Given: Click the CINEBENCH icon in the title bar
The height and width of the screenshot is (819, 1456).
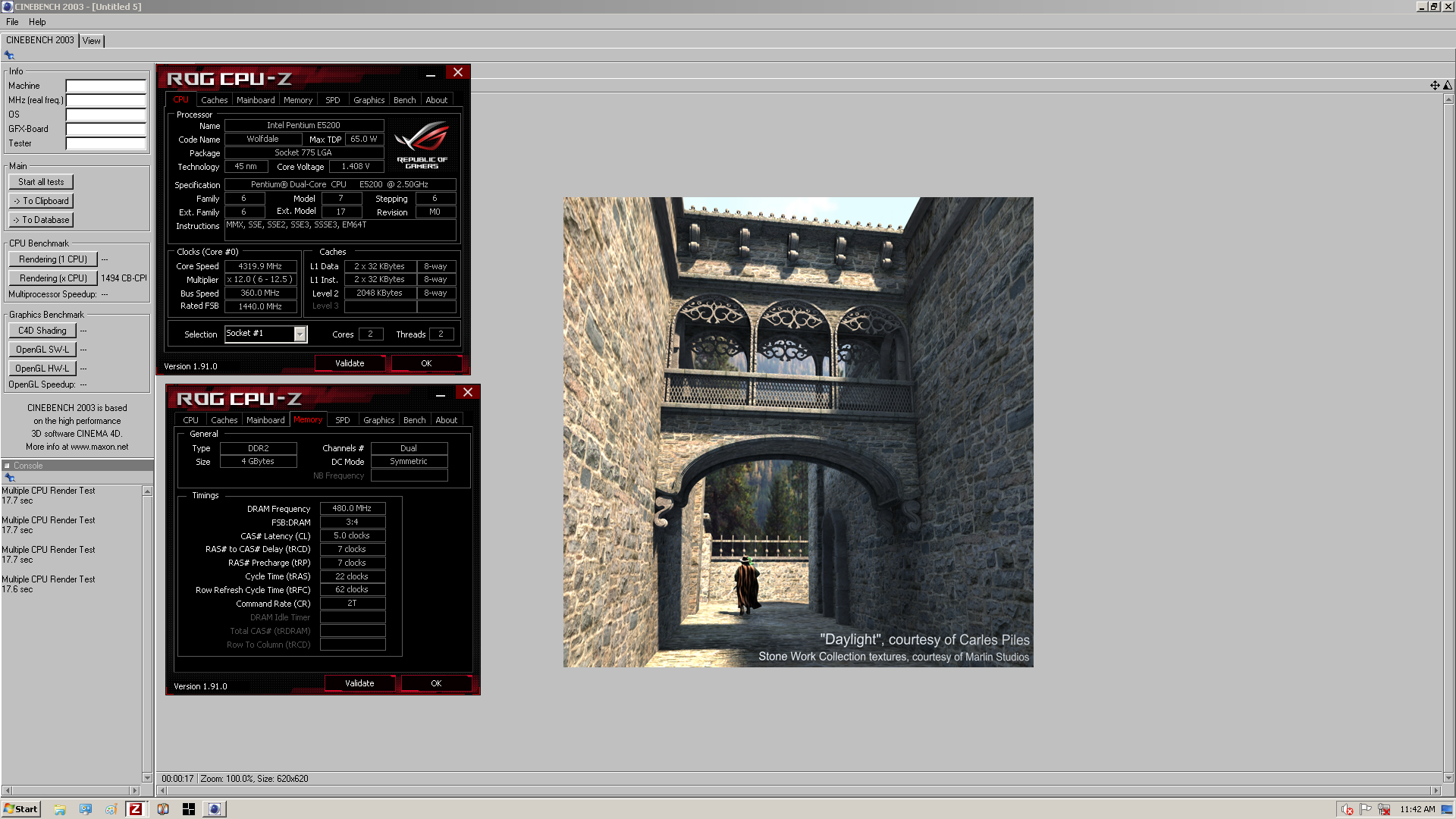Looking at the screenshot, I should coord(7,7).
